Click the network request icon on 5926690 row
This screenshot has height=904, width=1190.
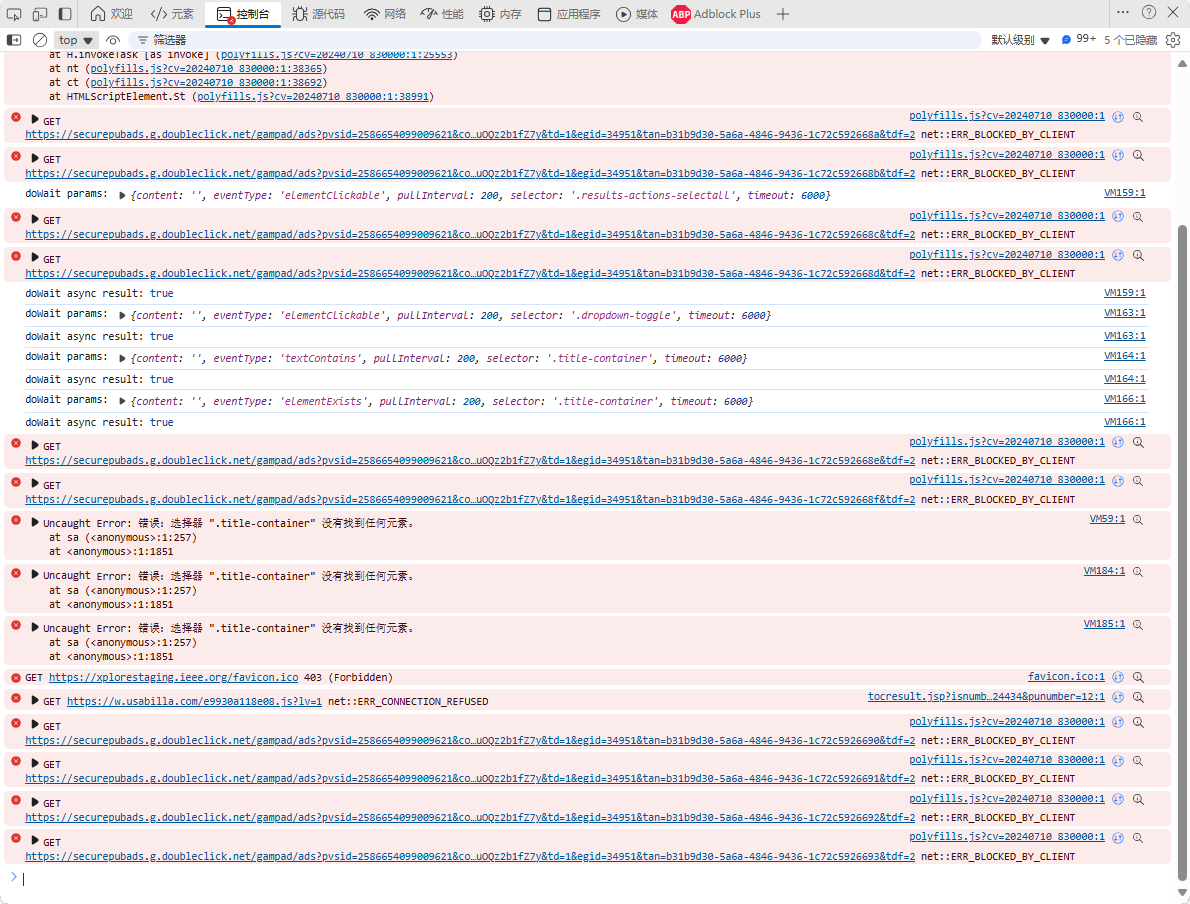(1118, 723)
